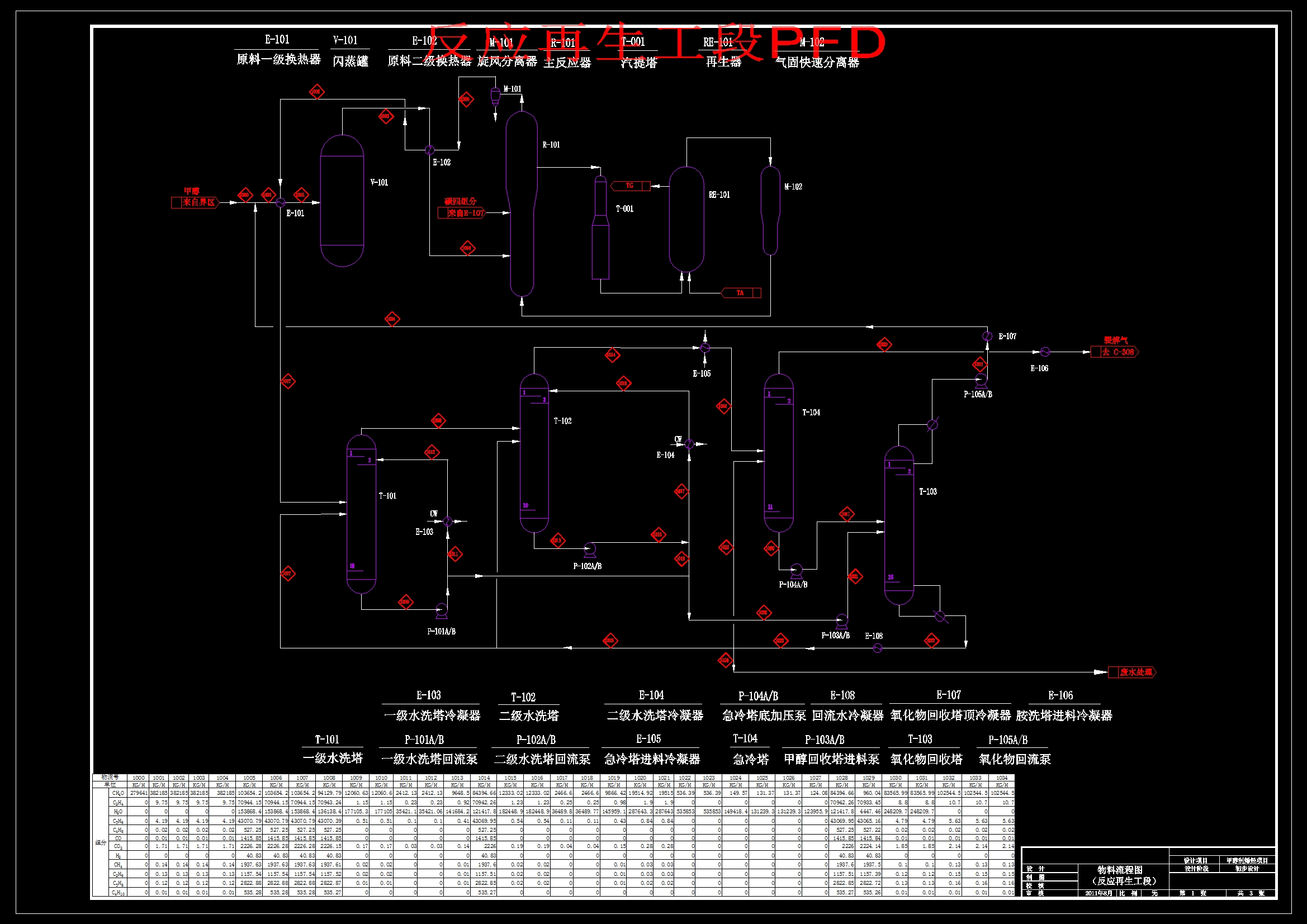Click the E-103 condenser symbol
Image resolution: width=1307 pixels, height=924 pixels.
coord(447,522)
